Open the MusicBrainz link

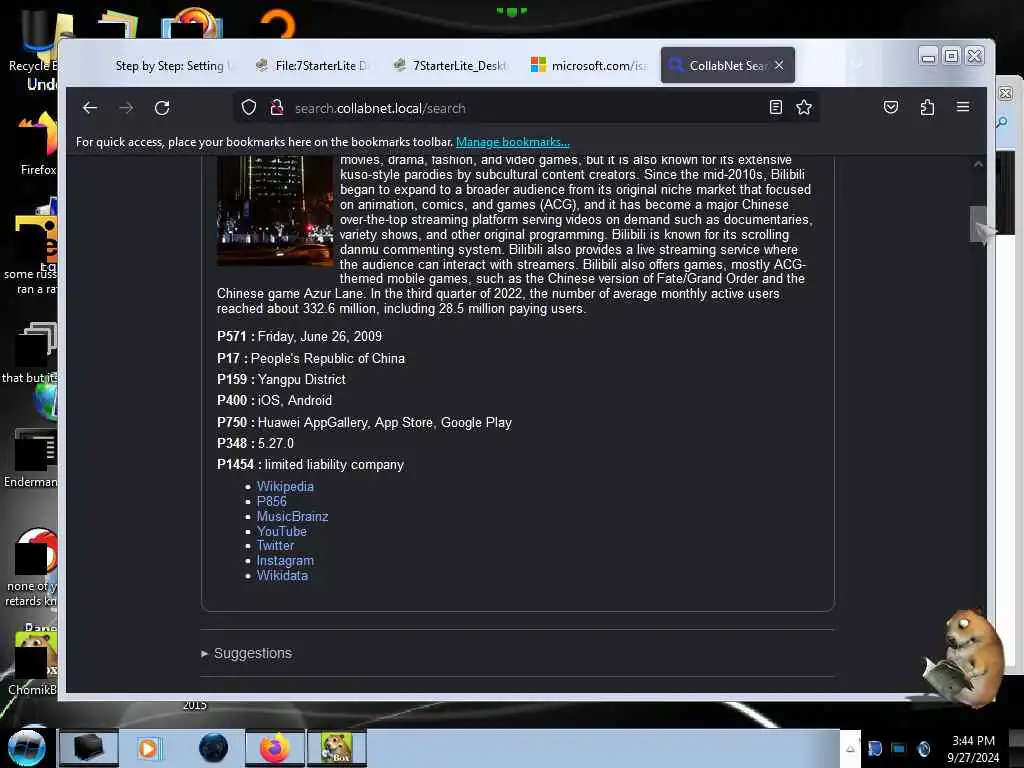pos(292,517)
